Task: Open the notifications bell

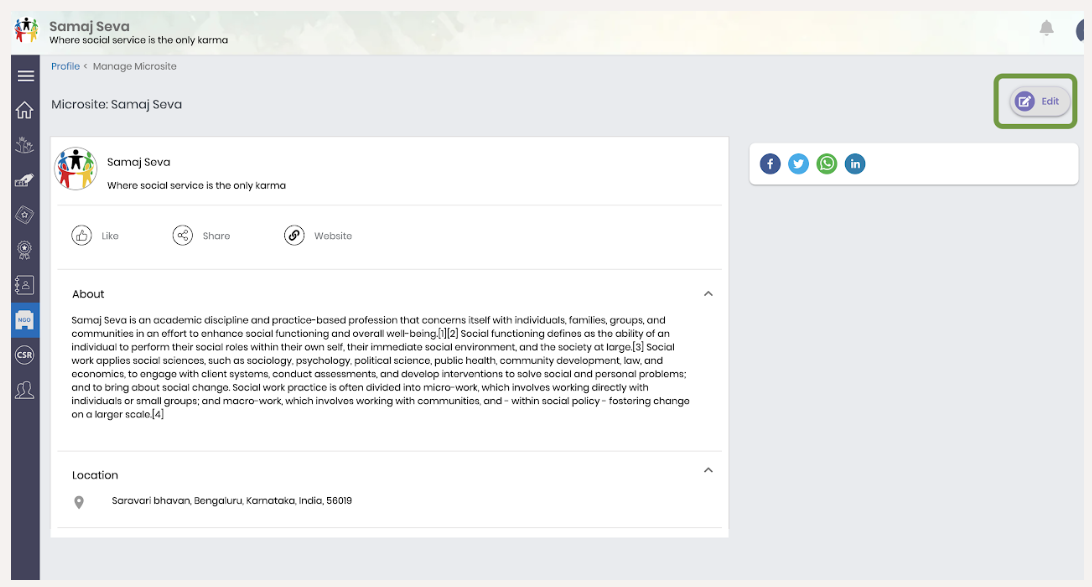Action: 1046,29
